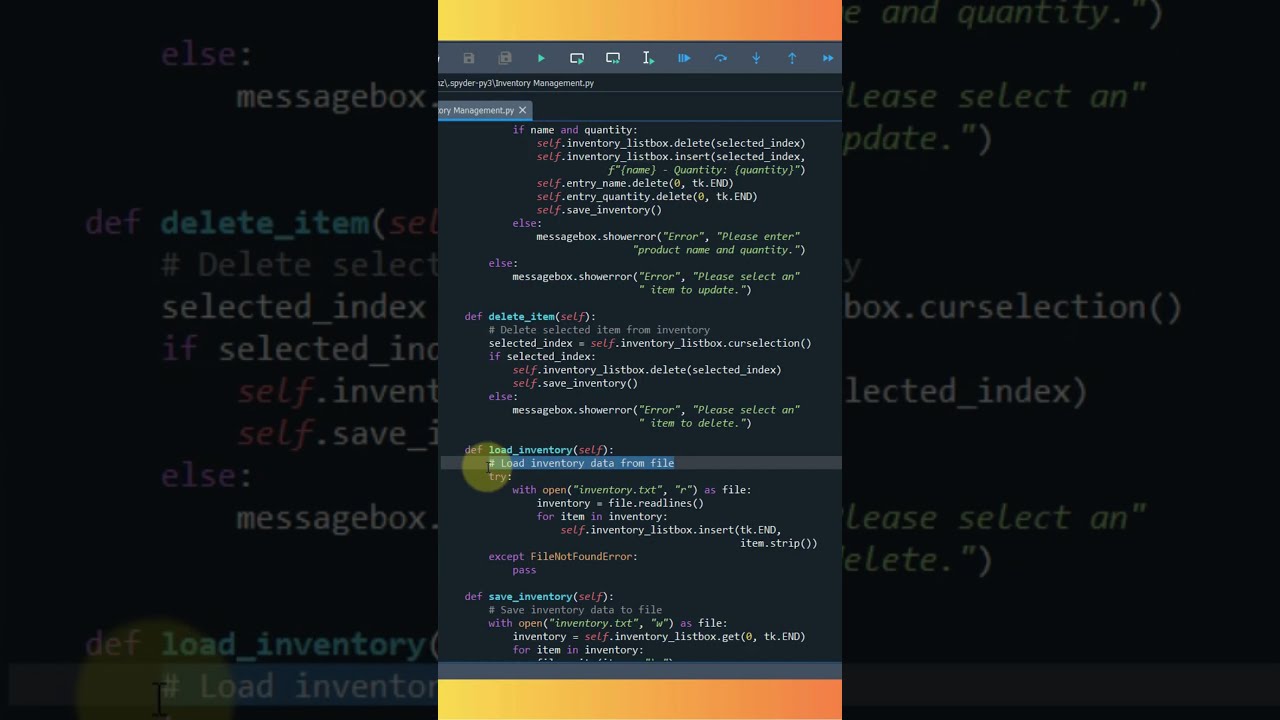
Task: Click the 'for item in inventory:' line under readlines
Action: 602,516
